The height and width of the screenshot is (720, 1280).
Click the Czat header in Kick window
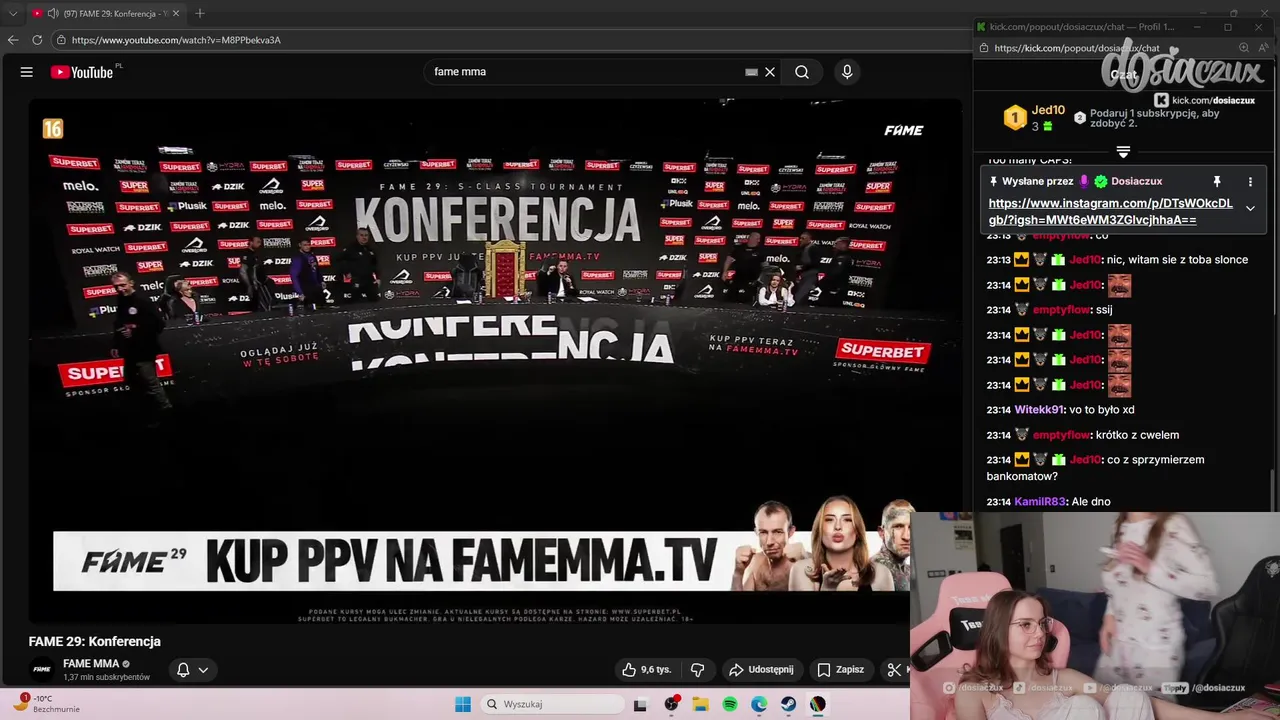1123,74
